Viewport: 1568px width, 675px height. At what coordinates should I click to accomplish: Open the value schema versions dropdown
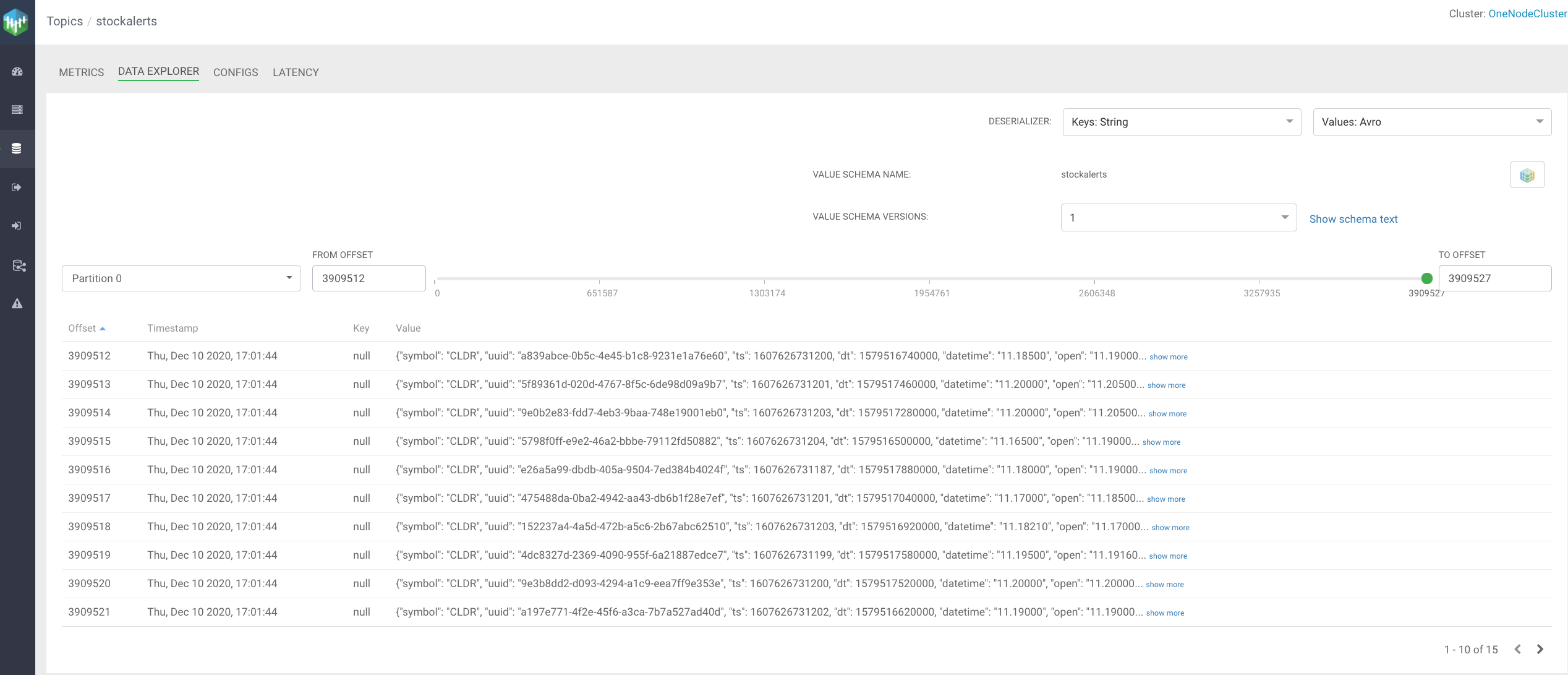click(1178, 218)
